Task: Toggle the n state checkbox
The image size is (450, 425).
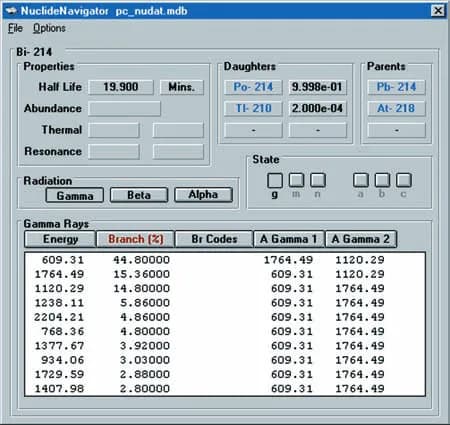Action: tap(318, 180)
